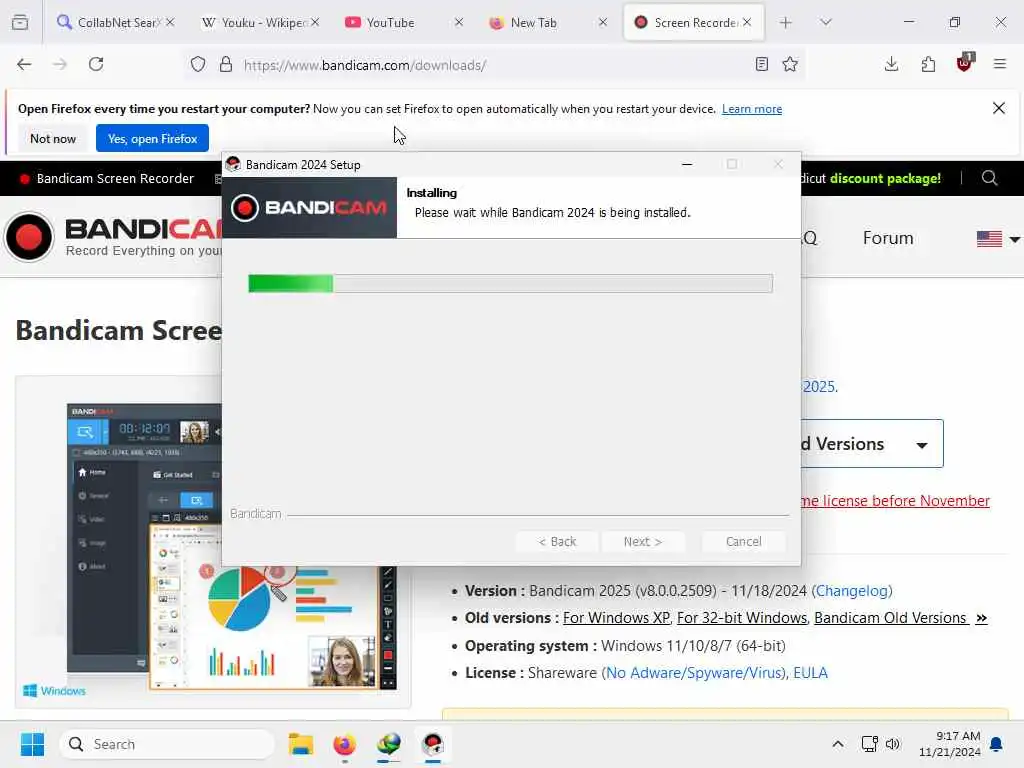Go back with browser back arrow
Screen dimensions: 1024x768
[24, 64]
